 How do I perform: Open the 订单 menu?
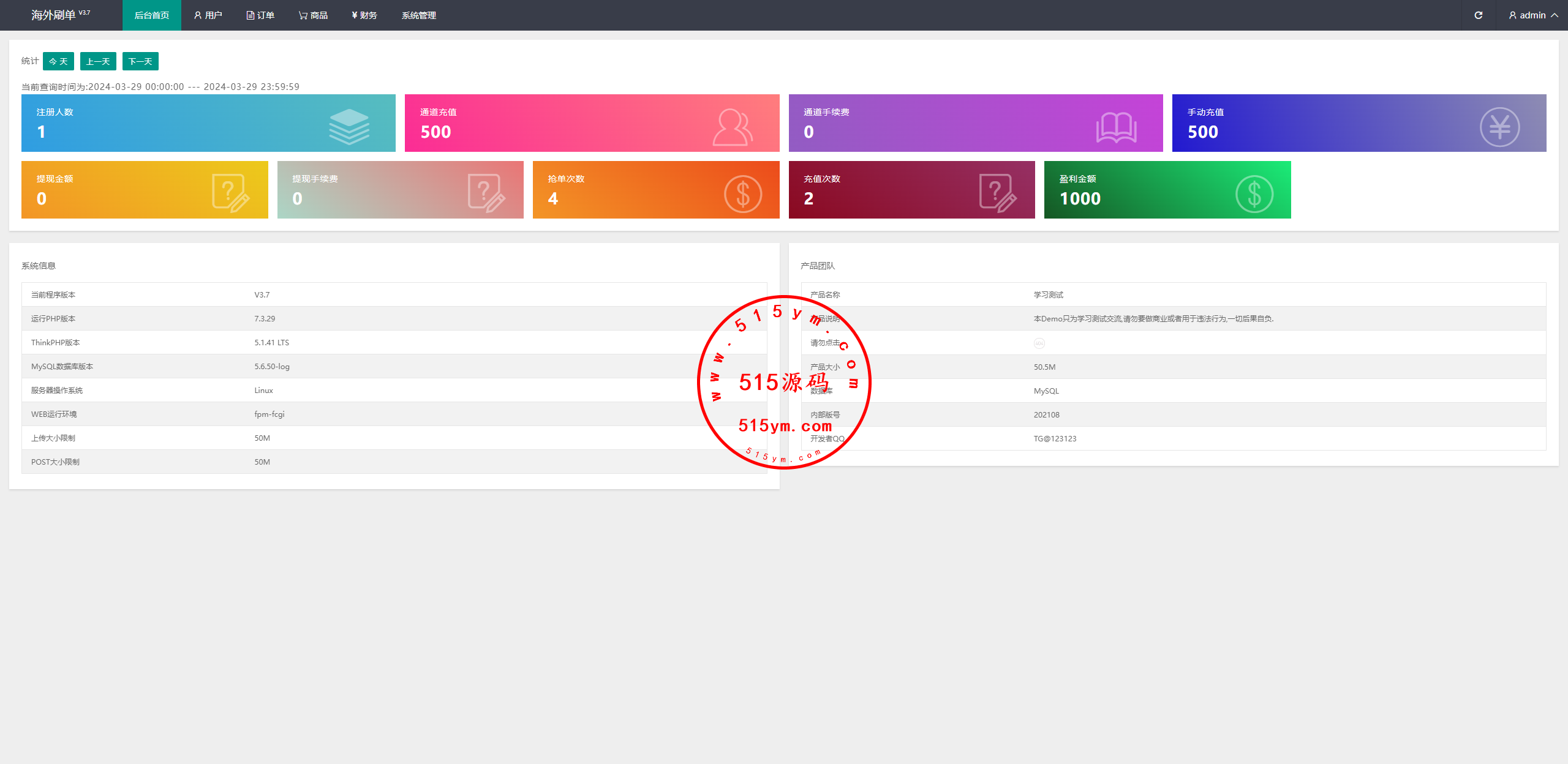pyautogui.click(x=260, y=15)
